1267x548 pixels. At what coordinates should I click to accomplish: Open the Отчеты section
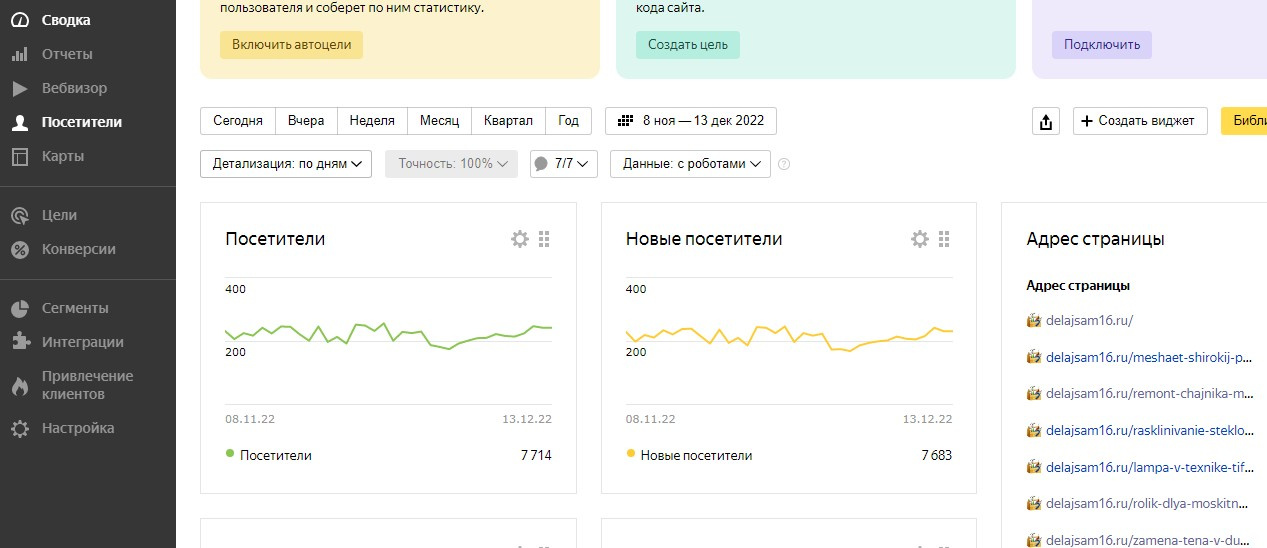[x=67, y=54]
